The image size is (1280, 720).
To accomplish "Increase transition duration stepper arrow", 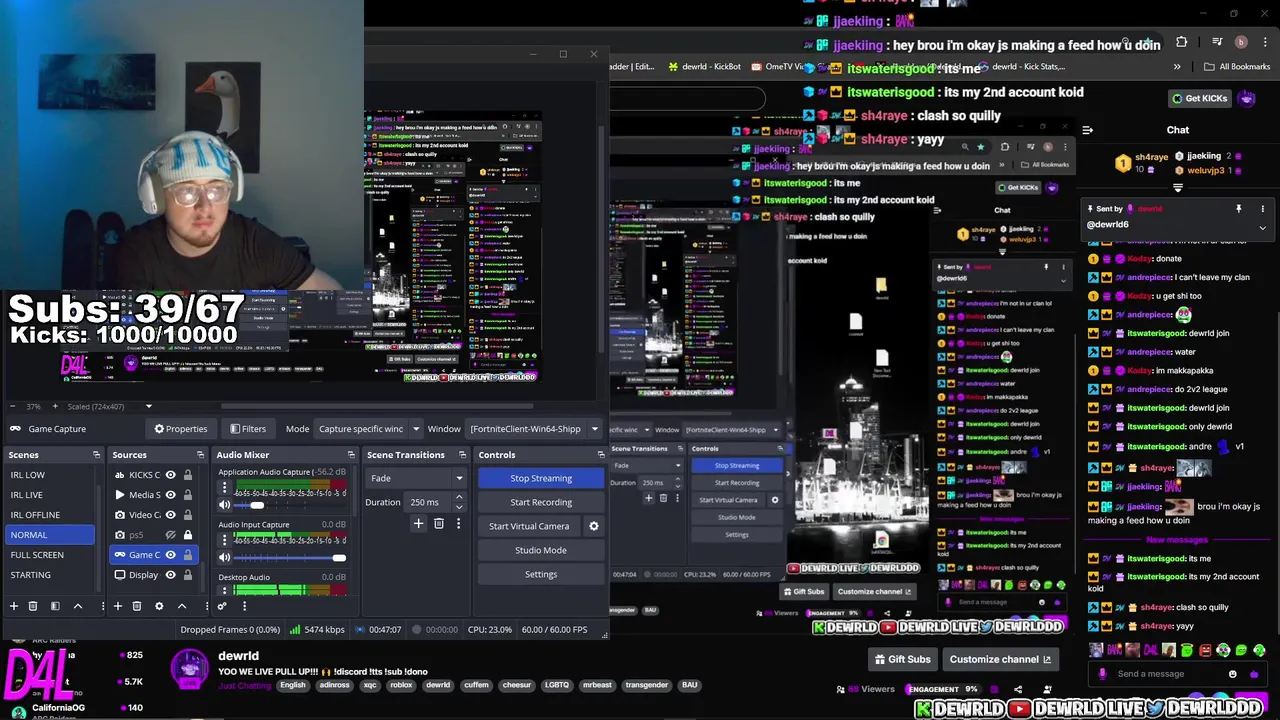I will pyautogui.click(x=459, y=498).
